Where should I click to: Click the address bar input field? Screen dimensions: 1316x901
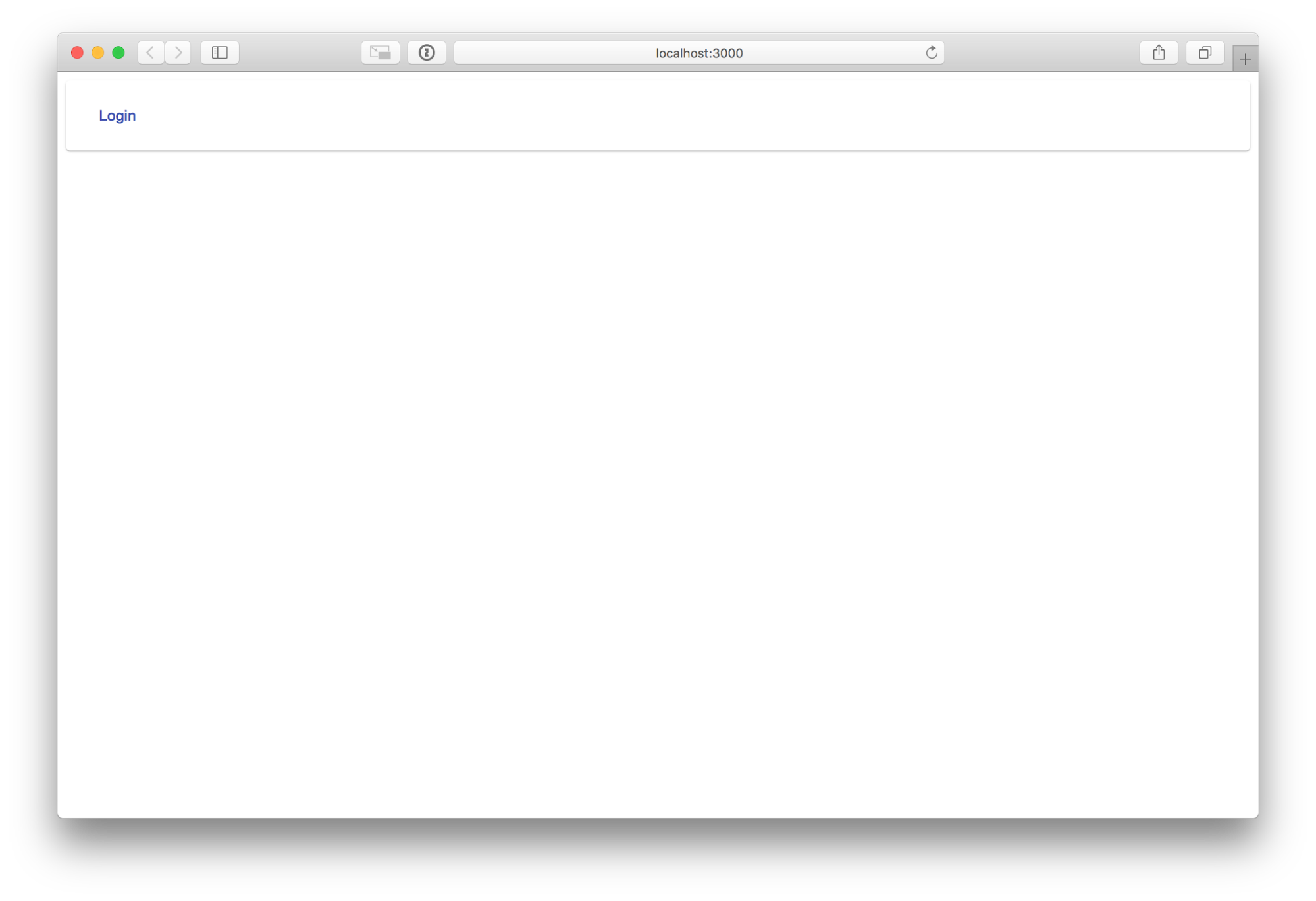[x=697, y=52]
